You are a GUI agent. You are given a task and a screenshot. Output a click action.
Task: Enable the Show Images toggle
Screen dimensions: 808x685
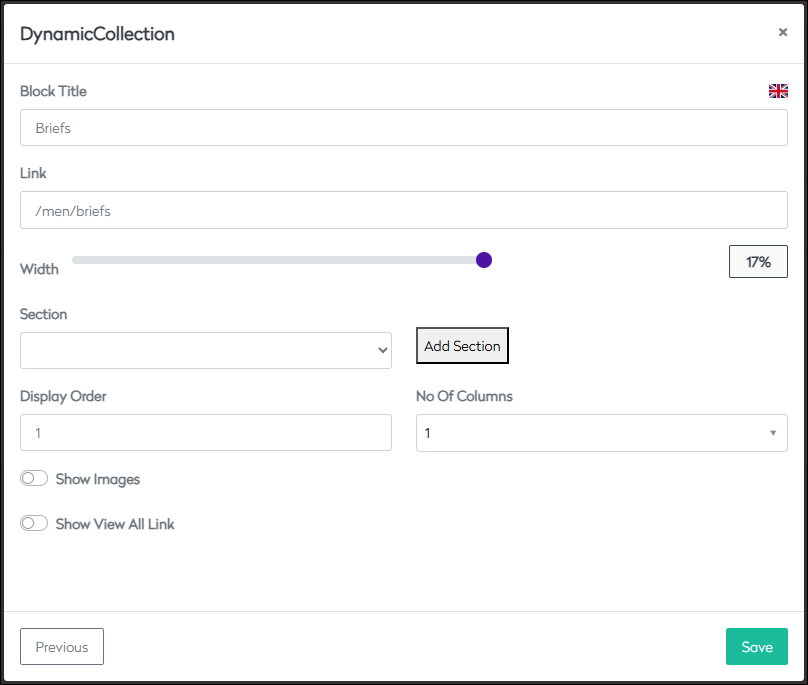pyautogui.click(x=34, y=479)
